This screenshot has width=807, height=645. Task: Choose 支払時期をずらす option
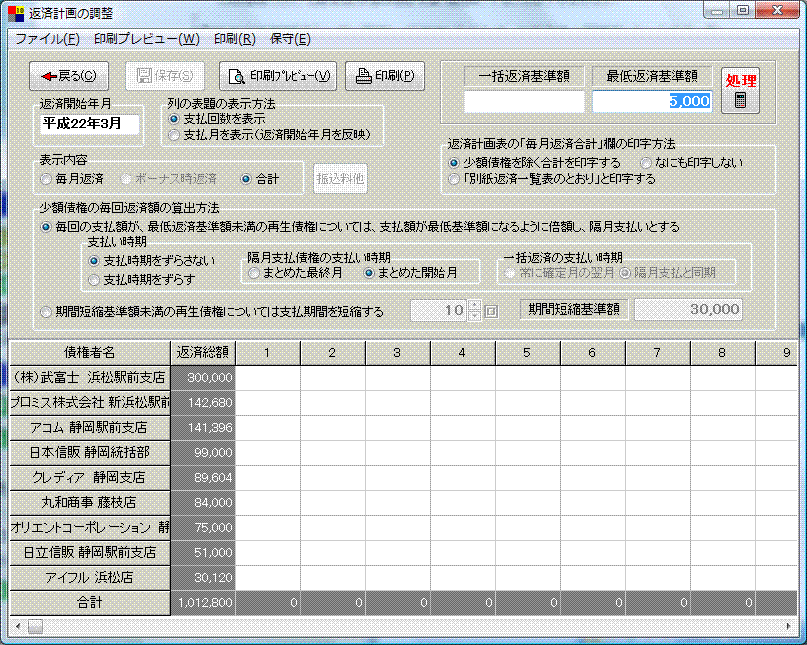95,279
